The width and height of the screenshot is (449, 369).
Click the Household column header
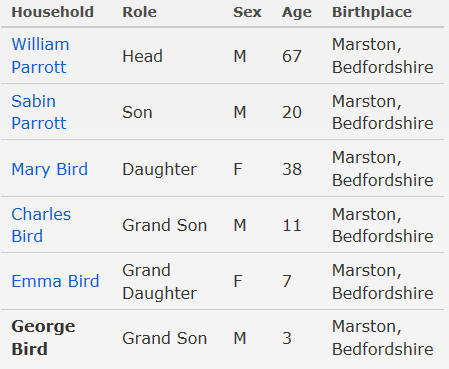point(53,12)
